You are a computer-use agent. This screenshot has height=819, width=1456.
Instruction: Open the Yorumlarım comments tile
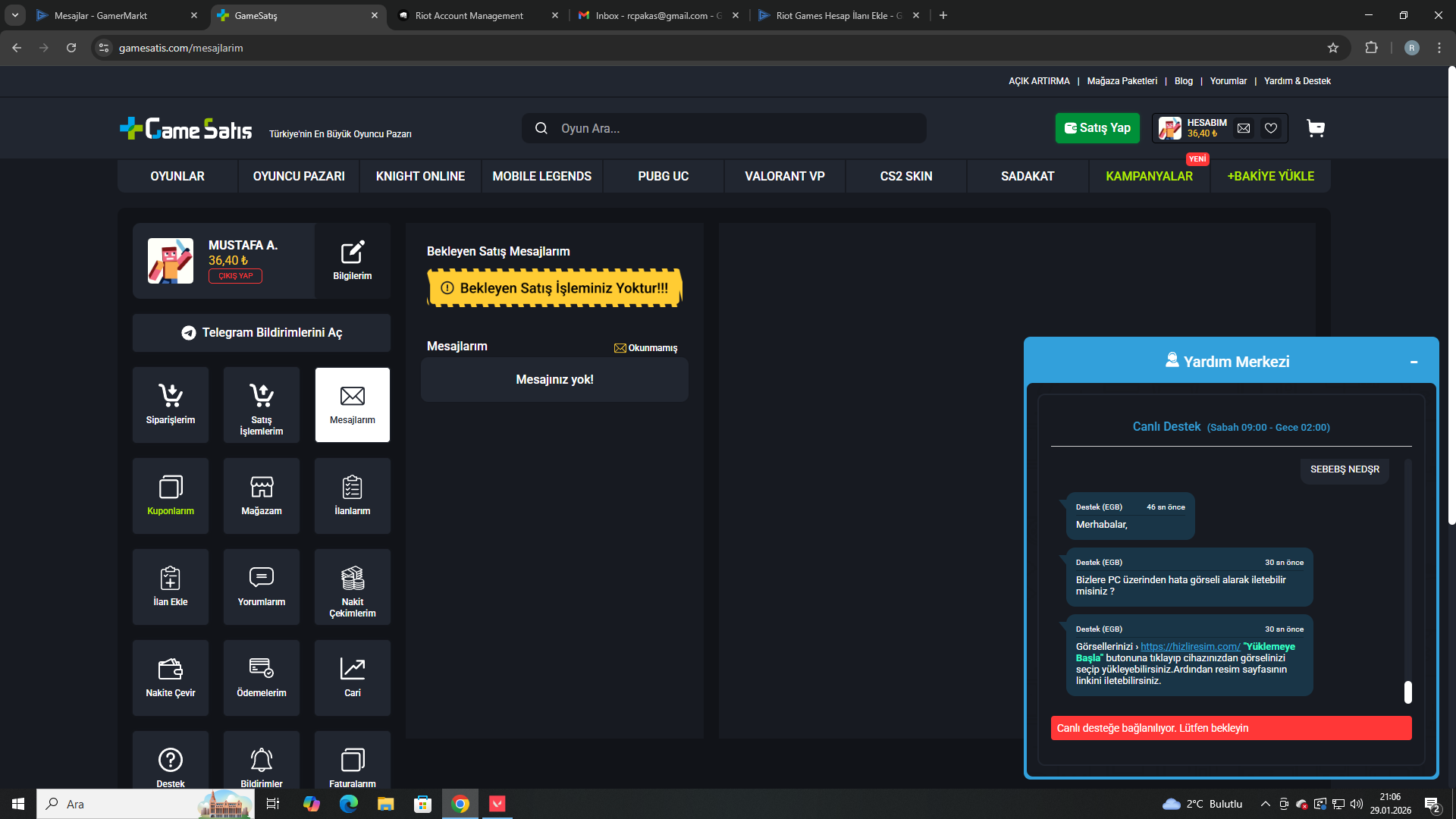[262, 587]
